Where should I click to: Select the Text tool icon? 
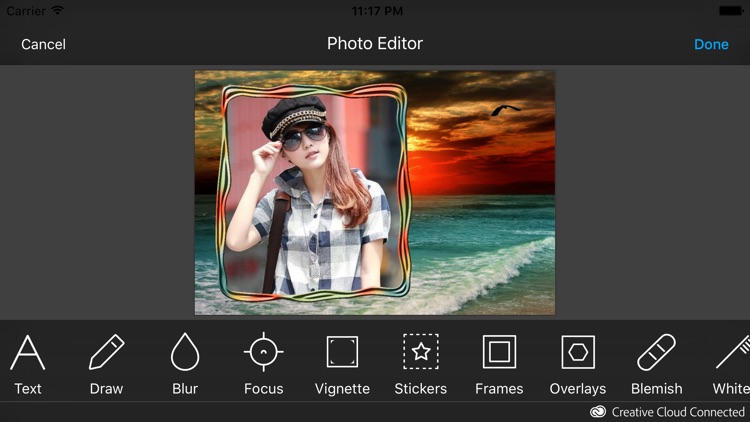coord(28,353)
